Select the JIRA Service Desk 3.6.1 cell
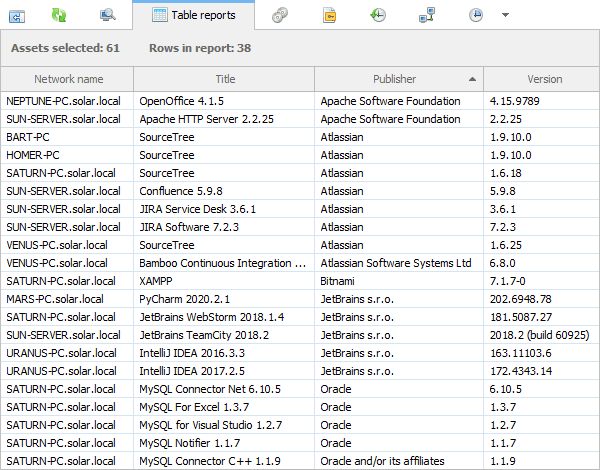This screenshot has width=600, height=470. point(224,209)
